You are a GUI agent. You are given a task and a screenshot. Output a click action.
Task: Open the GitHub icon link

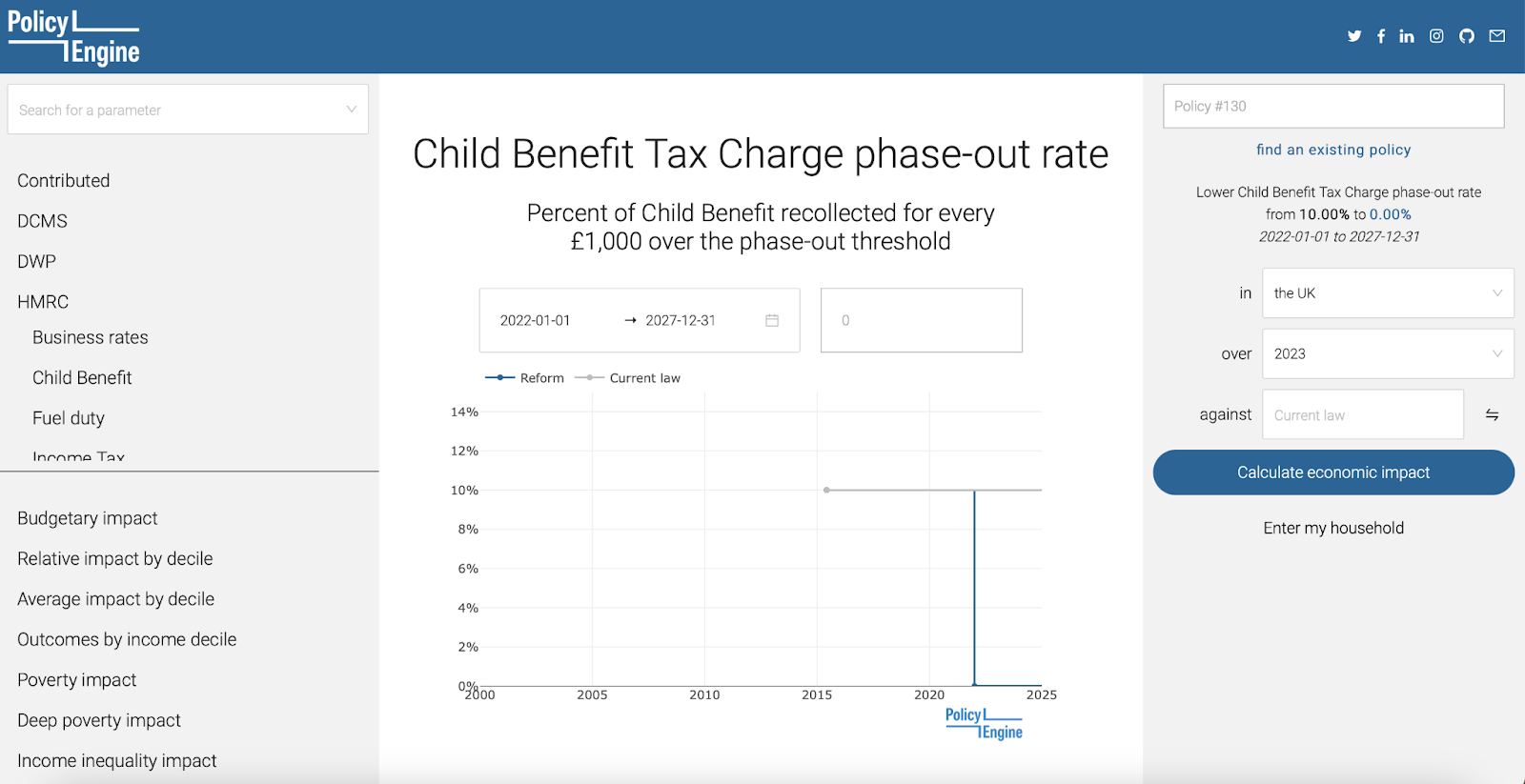click(1467, 36)
